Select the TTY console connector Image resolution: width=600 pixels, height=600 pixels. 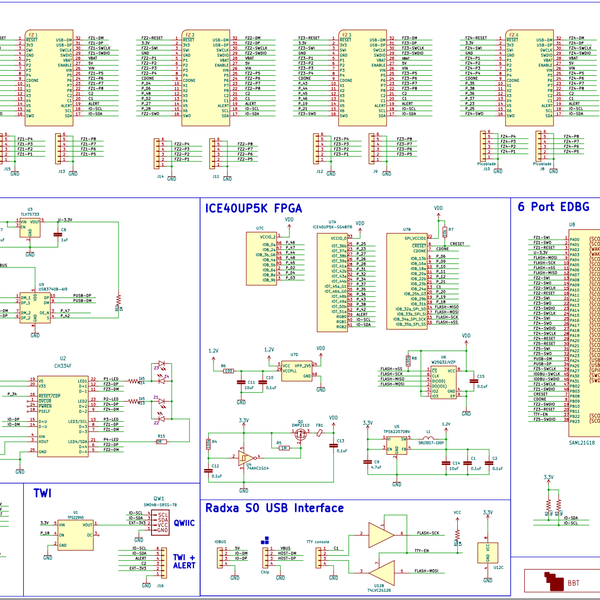coord(318,558)
